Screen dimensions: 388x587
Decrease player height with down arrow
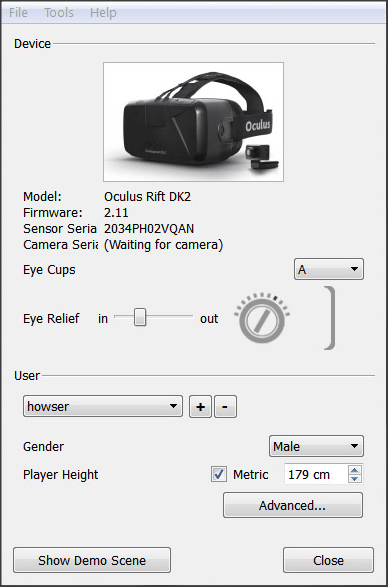(x=355, y=479)
